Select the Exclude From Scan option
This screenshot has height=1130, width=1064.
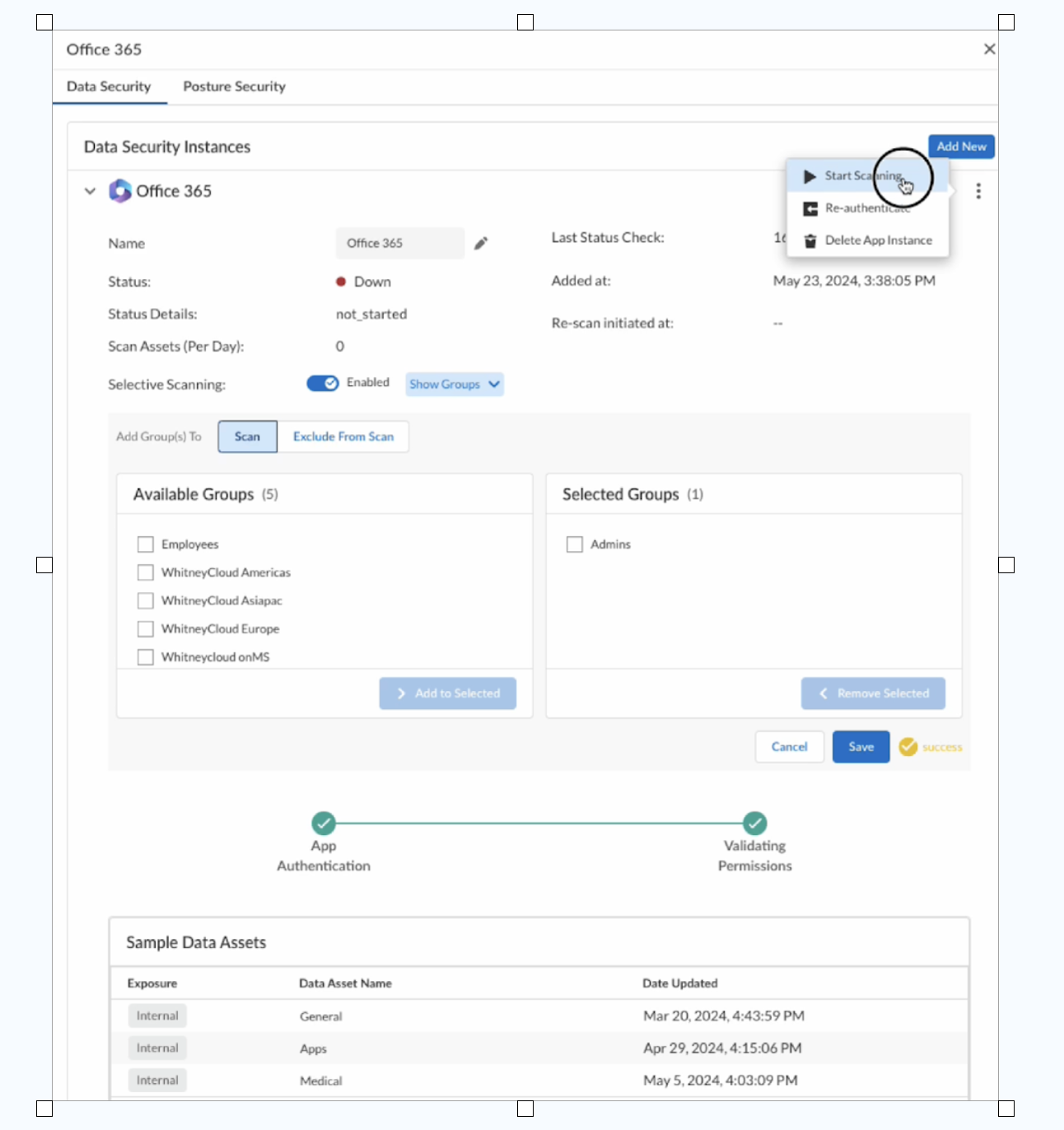343,437
